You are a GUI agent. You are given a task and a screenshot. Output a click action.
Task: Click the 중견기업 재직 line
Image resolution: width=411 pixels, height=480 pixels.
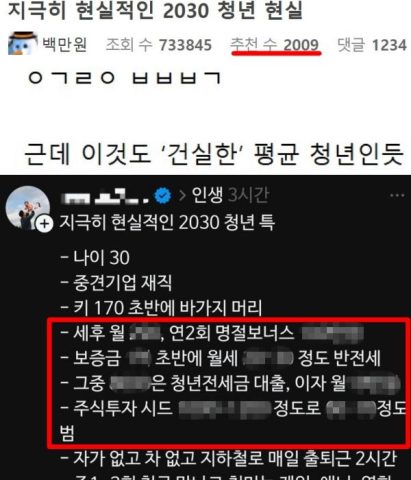click(x=116, y=283)
